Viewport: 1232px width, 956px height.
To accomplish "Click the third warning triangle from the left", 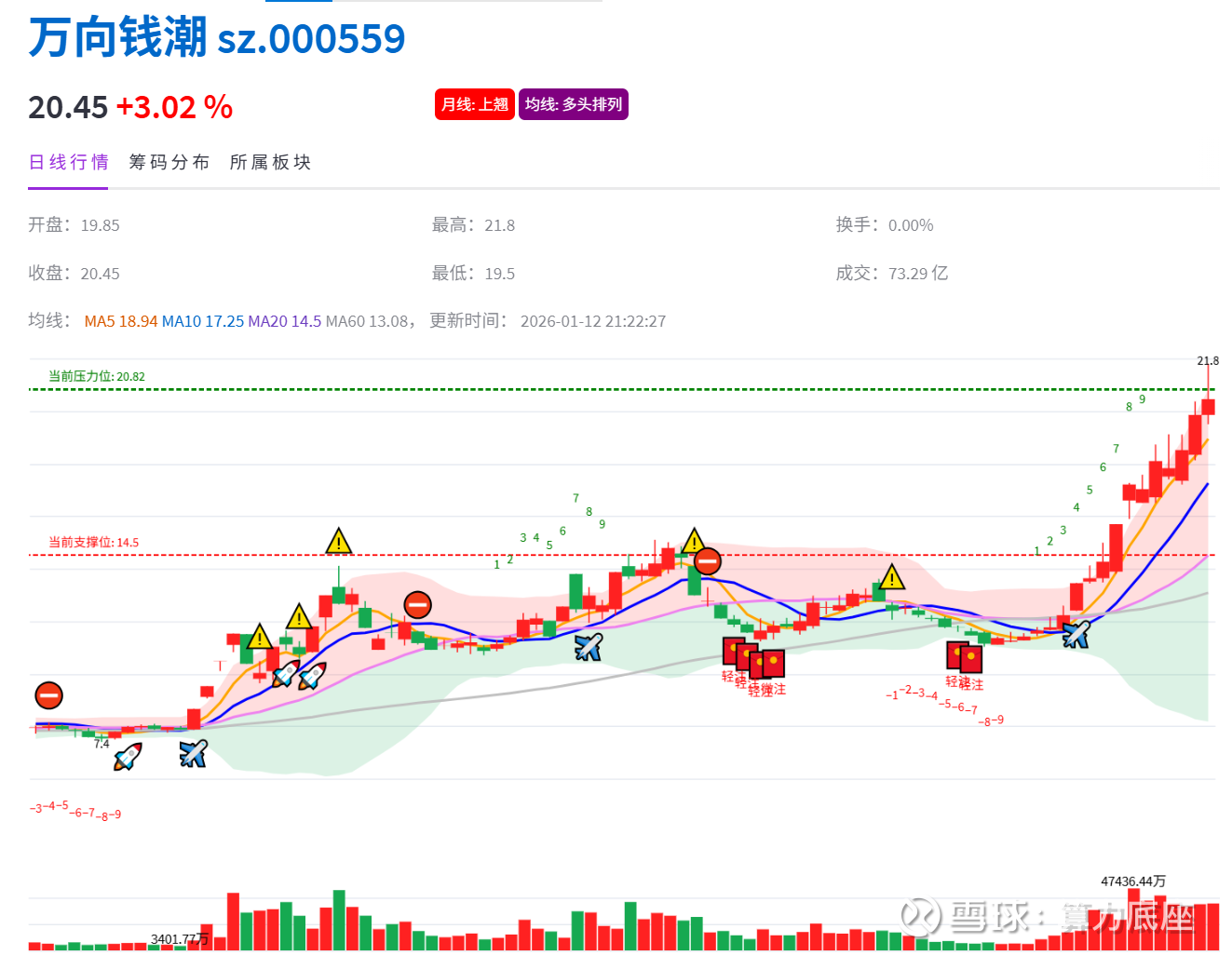I will [339, 540].
